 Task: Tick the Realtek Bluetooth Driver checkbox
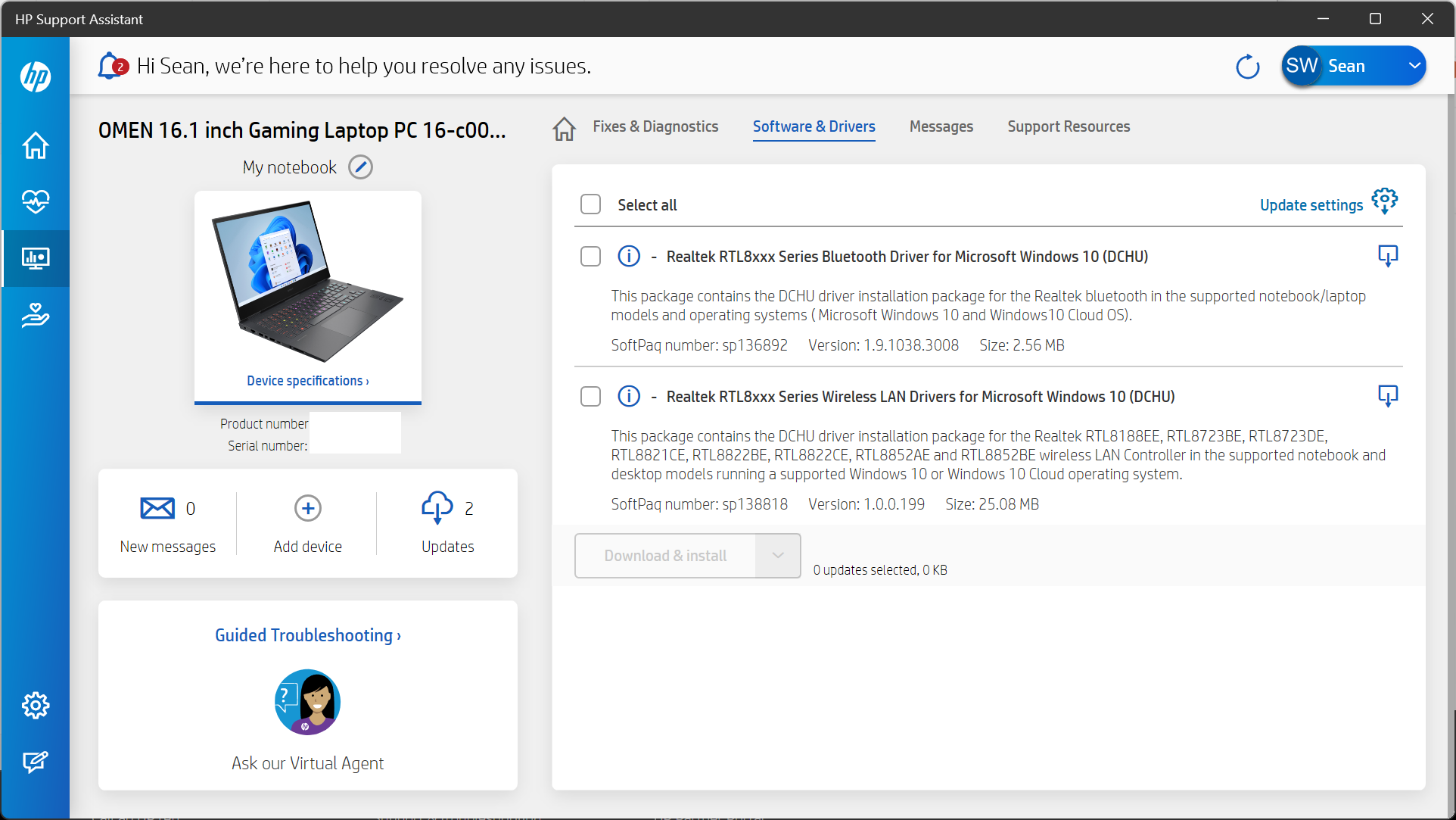click(x=590, y=257)
